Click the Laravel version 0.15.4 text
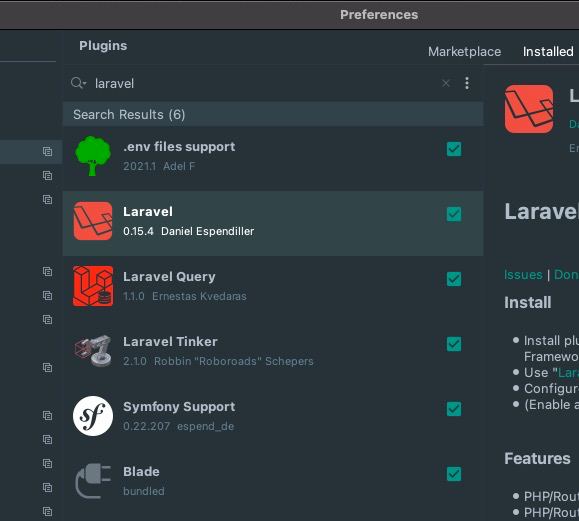The height and width of the screenshot is (521, 579). (138, 232)
